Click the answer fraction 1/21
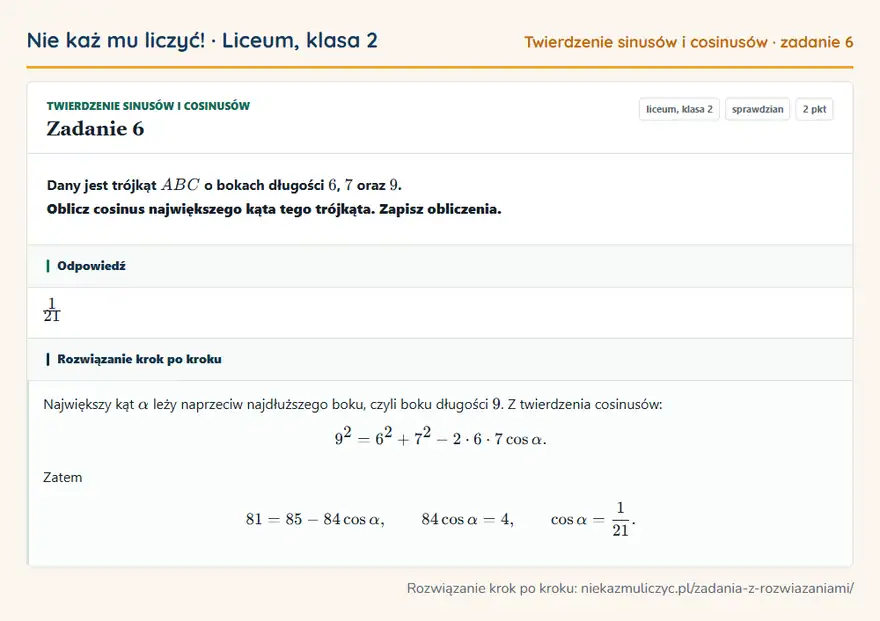Screen dimensions: 880x621 [x=52, y=310]
